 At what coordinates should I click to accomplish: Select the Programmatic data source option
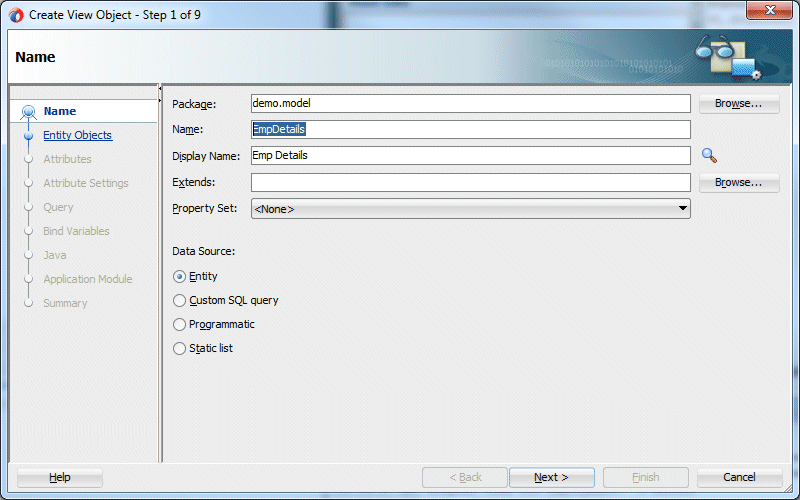click(x=179, y=324)
